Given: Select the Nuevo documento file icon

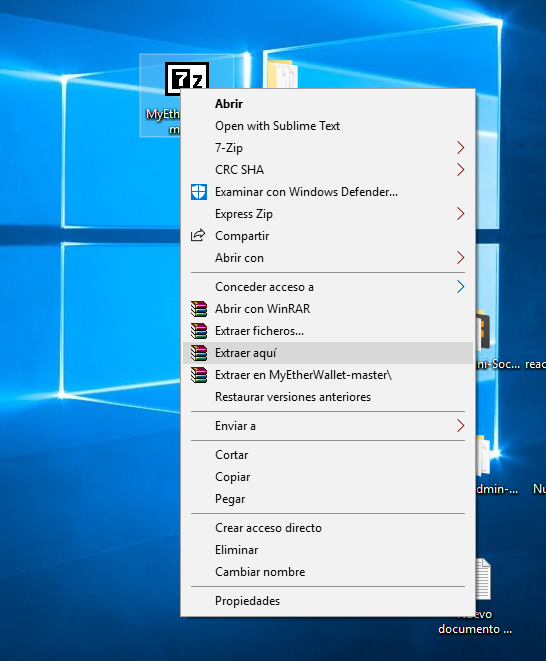Looking at the screenshot, I should (484, 578).
